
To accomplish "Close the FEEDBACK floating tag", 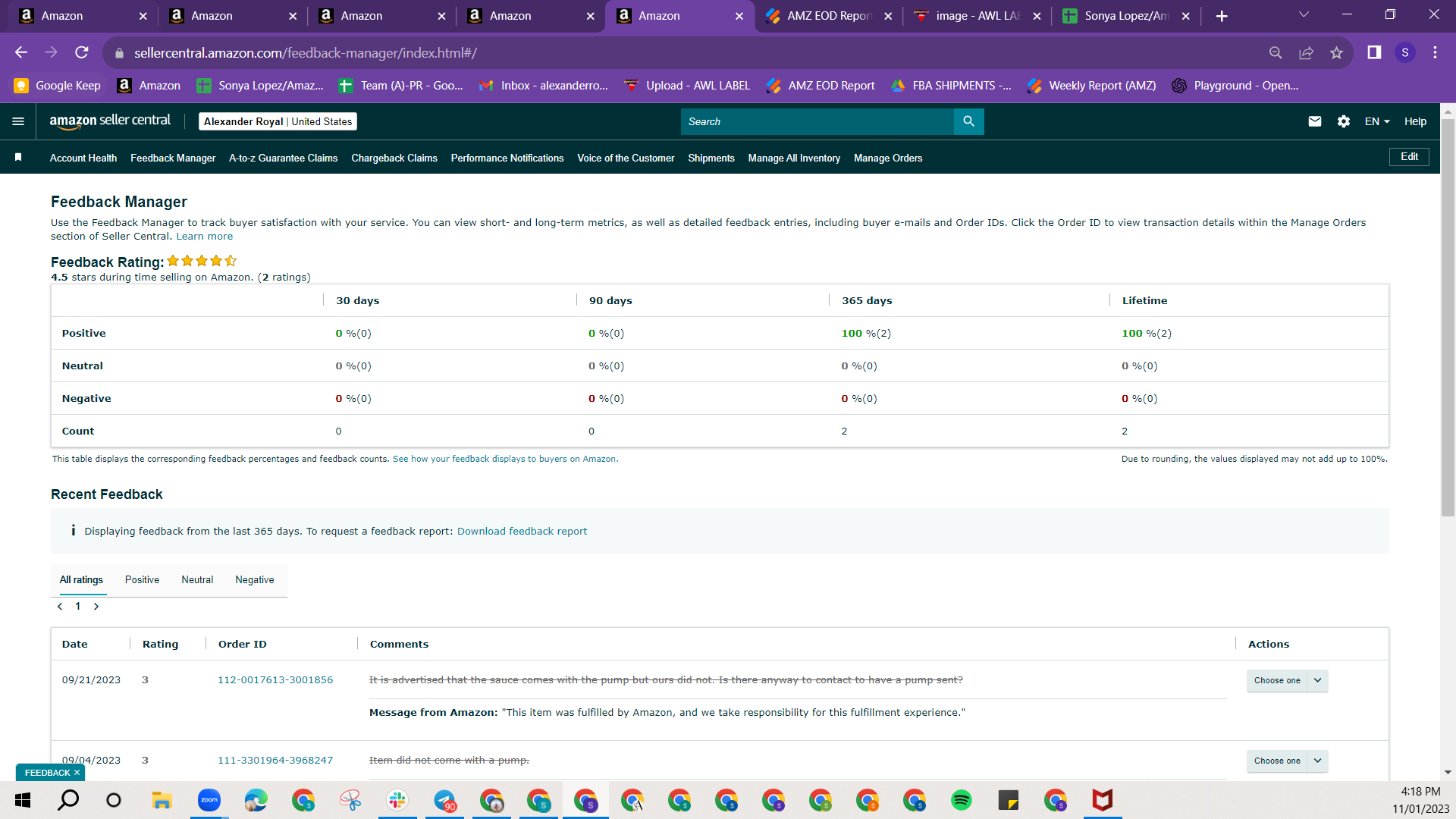I will 77,773.
